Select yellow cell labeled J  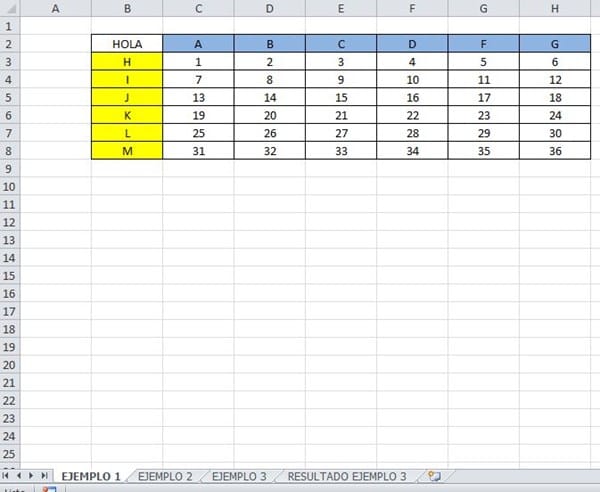(127, 97)
